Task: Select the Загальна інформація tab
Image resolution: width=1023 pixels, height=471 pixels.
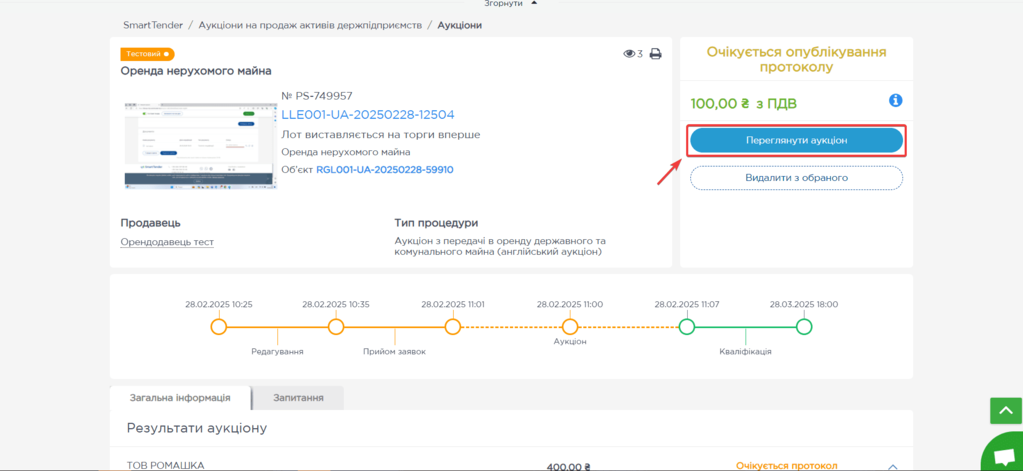Action: [x=180, y=397]
